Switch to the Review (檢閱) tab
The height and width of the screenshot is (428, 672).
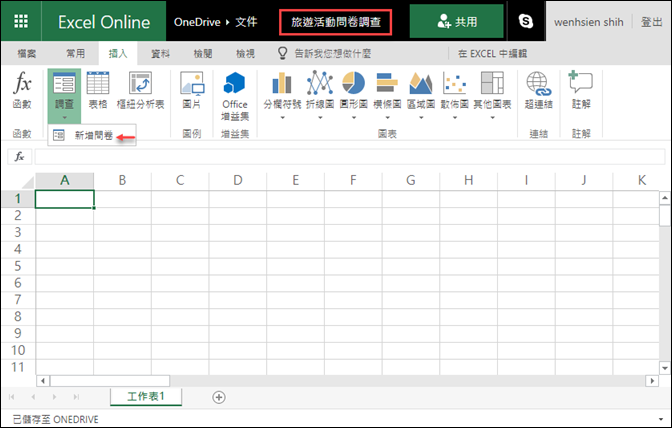click(x=203, y=54)
